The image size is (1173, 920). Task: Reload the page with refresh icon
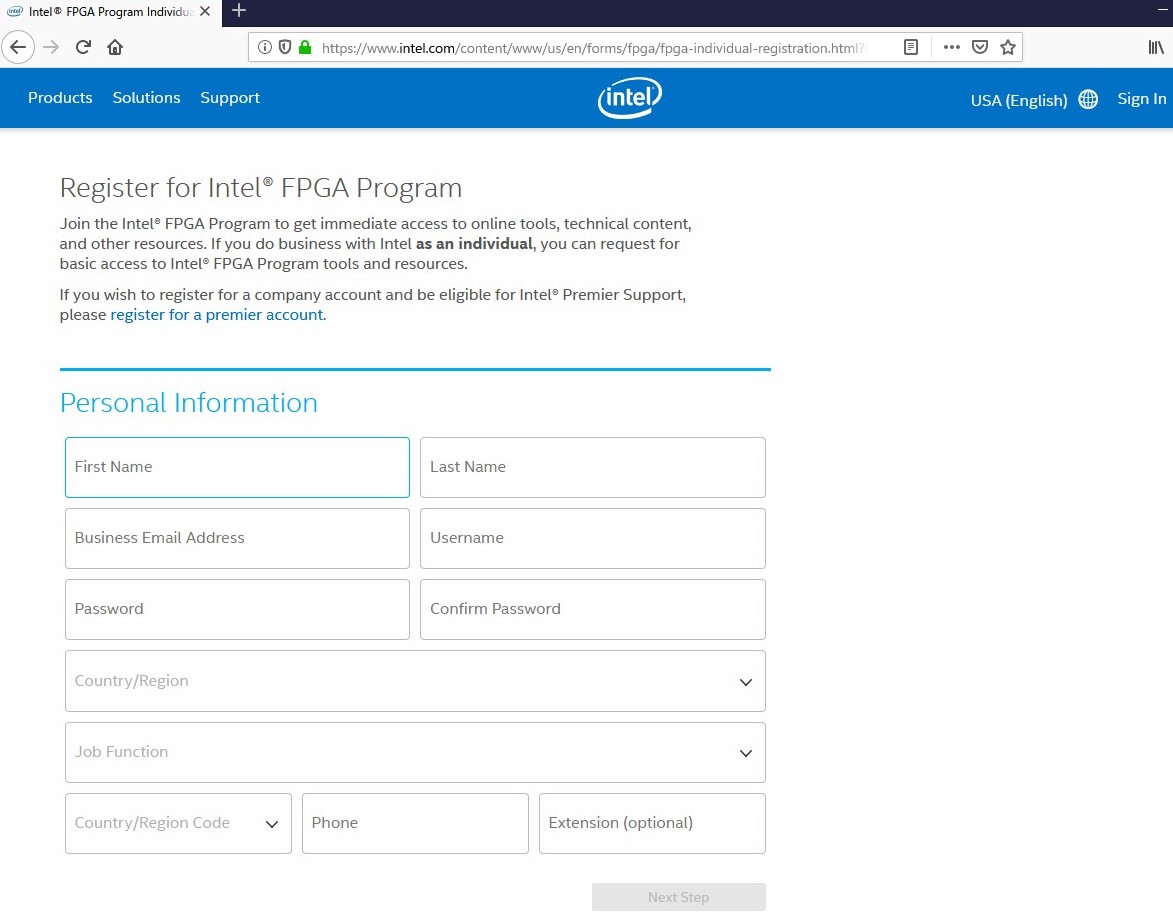(83, 47)
